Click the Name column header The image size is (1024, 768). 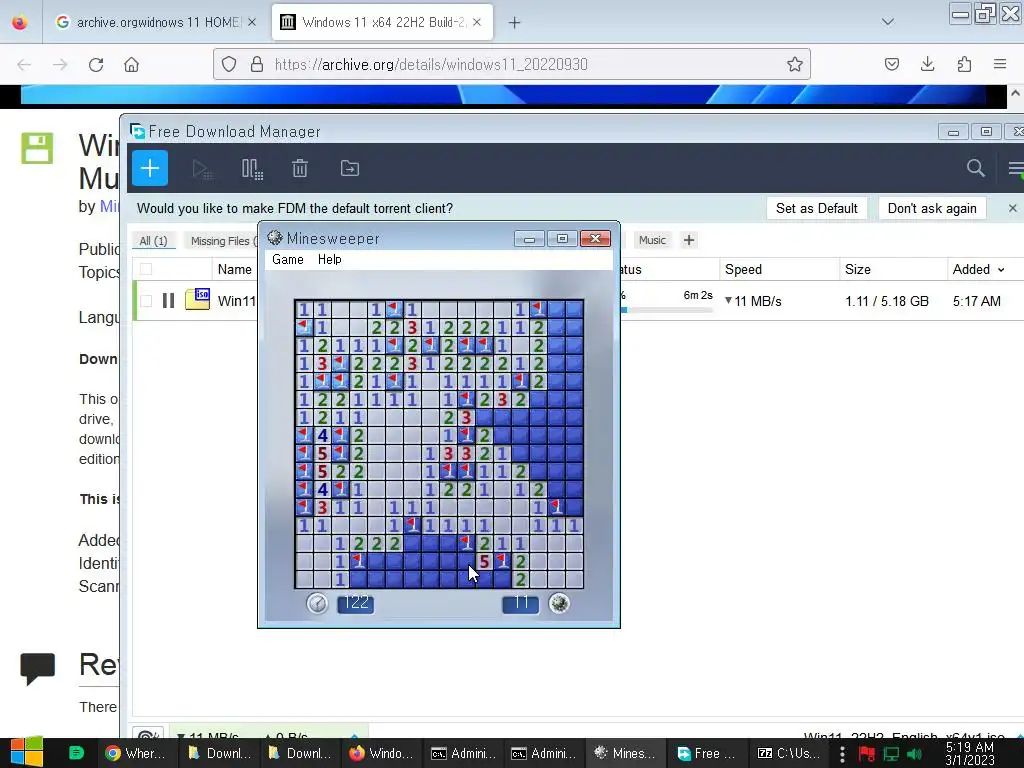pyautogui.click(x=234, y=269)
